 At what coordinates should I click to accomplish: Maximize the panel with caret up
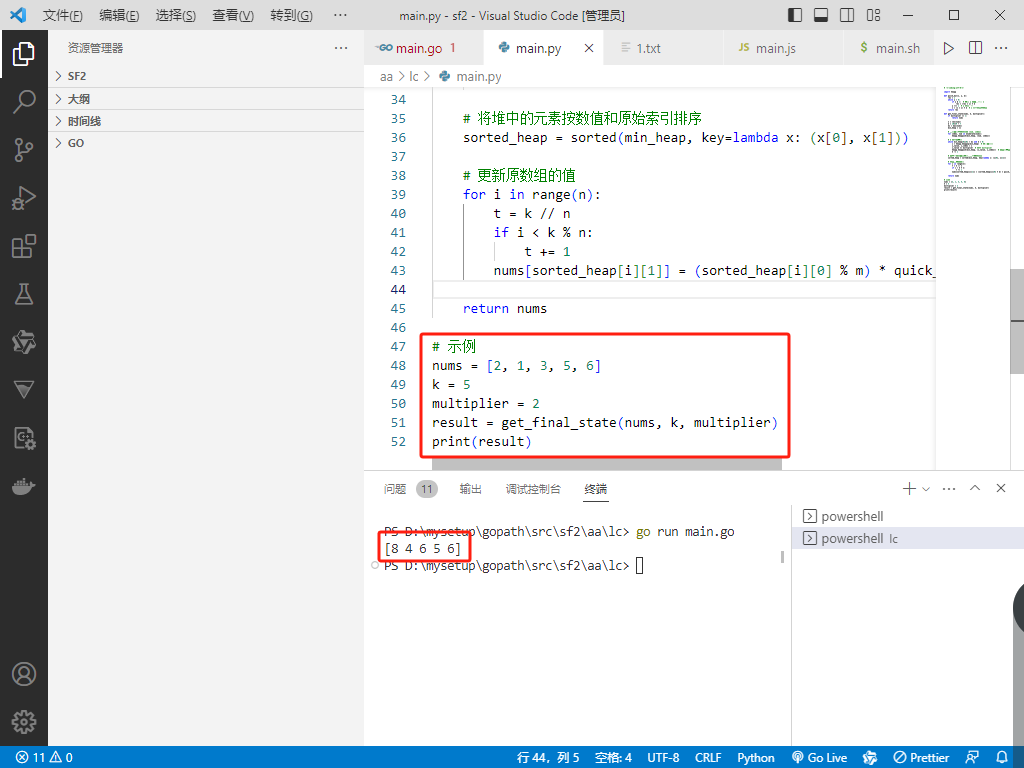click(975, 488)
